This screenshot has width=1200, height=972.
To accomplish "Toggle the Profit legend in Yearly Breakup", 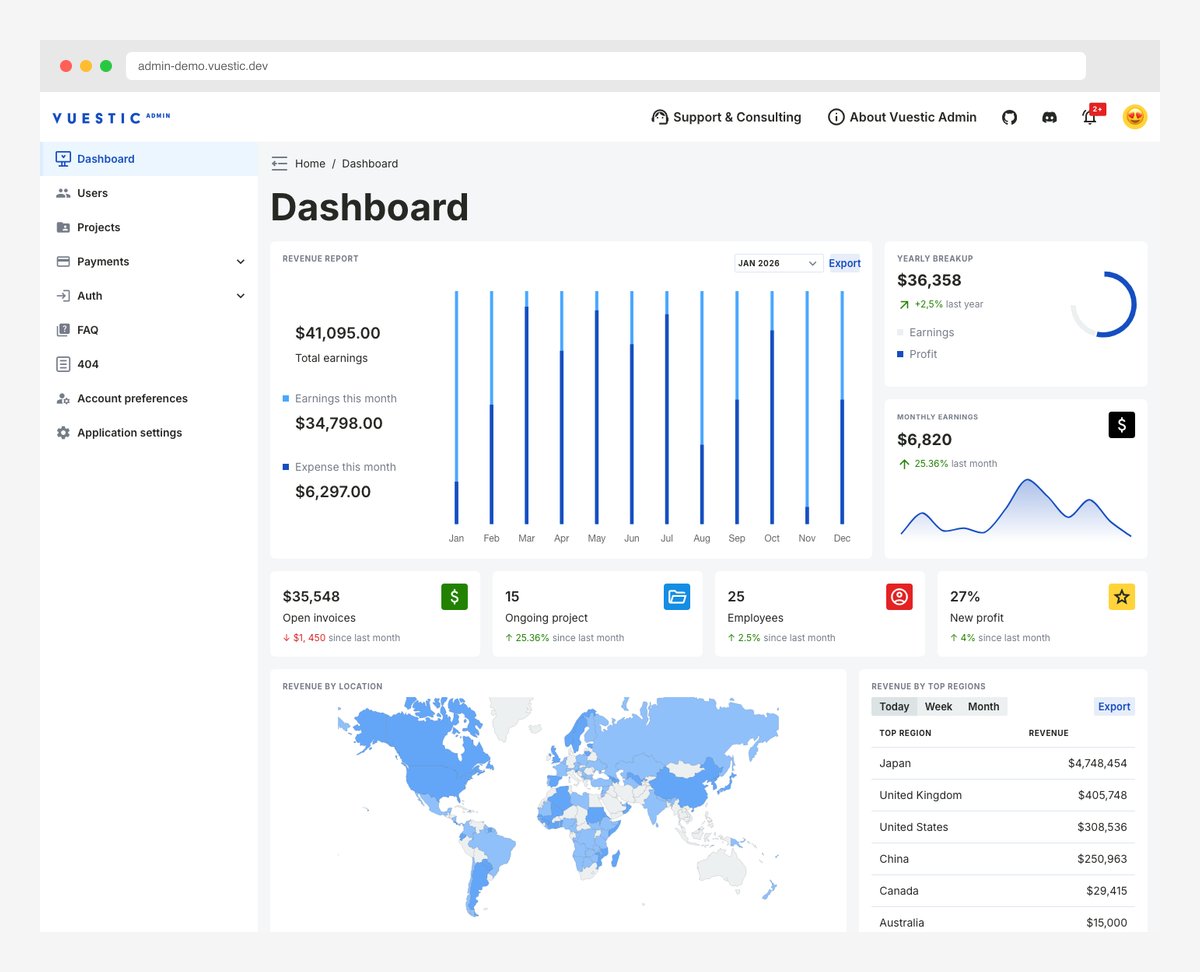I will point(920,353).
